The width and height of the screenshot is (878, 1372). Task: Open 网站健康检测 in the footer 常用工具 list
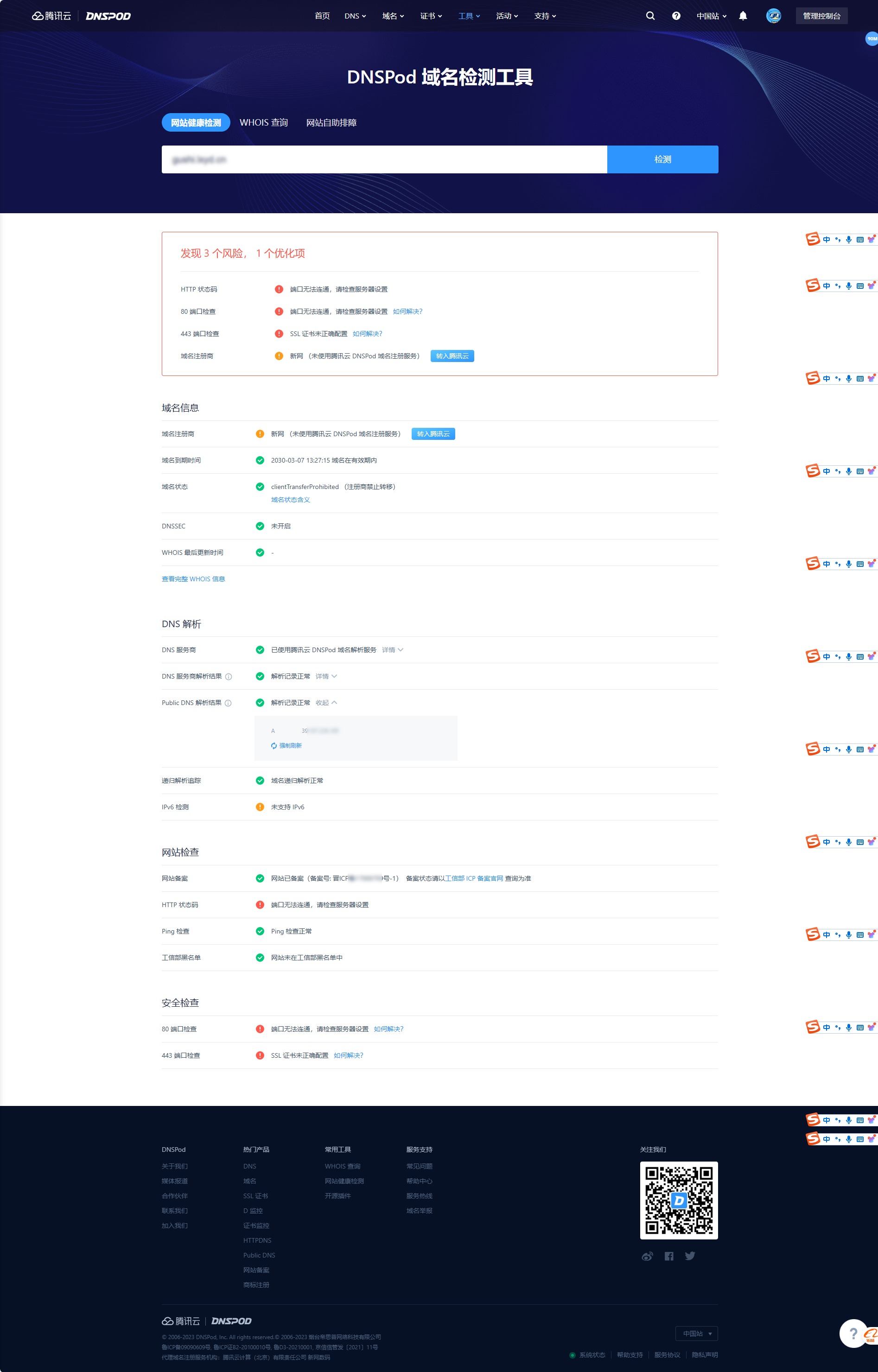tap(344, 1181)
